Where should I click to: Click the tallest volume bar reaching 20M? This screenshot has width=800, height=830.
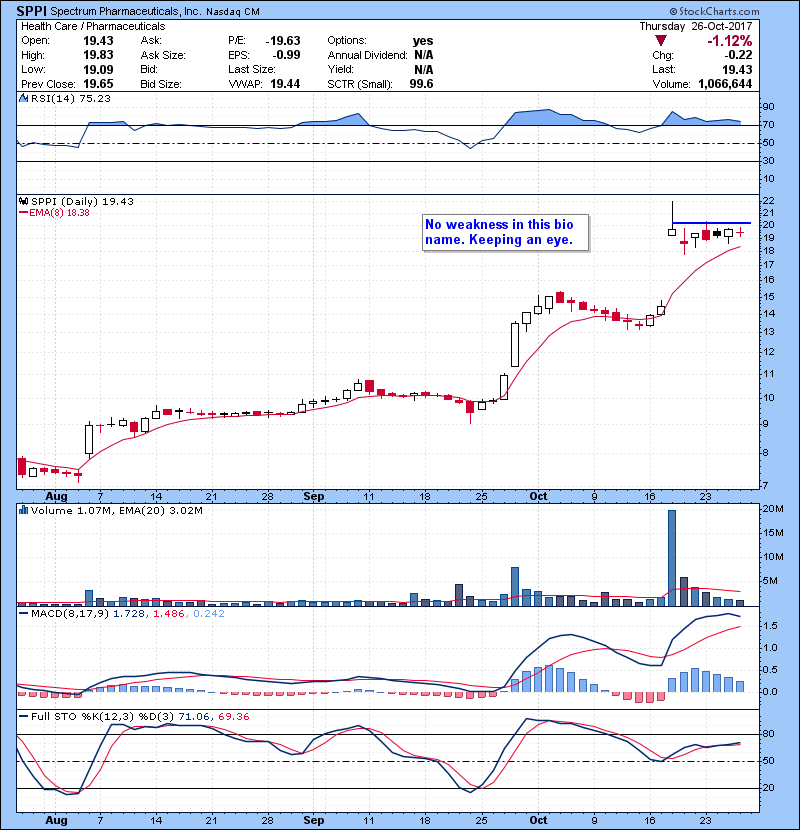tap(672, 558)
